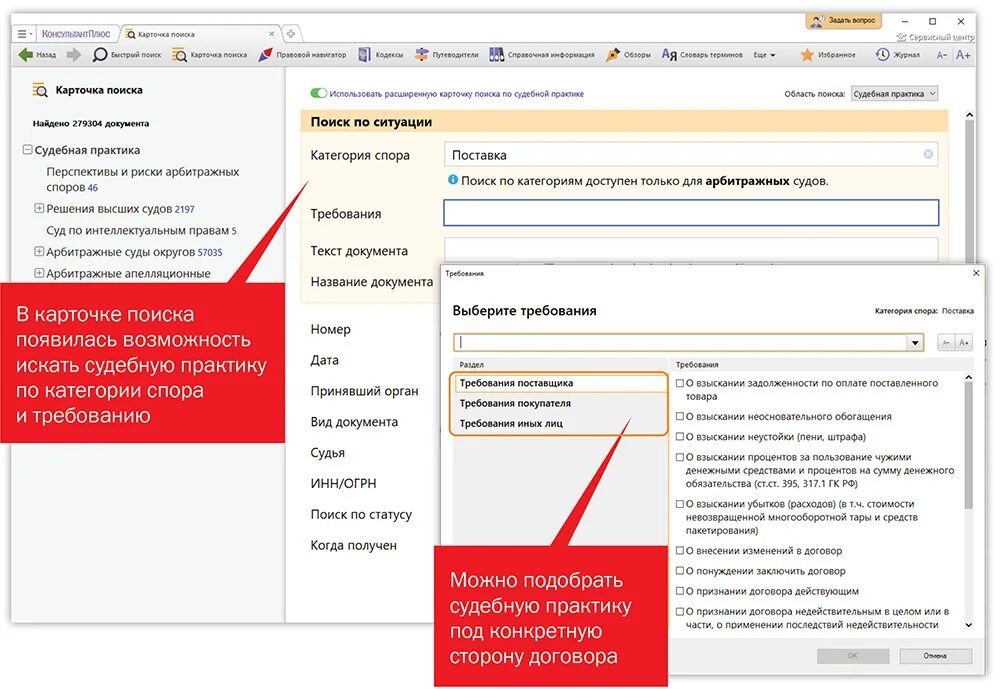The width and height of the screenshot is (1000, 689).
Task: Click the gray Forward arrow icon
Action: [x=74, y=55]
